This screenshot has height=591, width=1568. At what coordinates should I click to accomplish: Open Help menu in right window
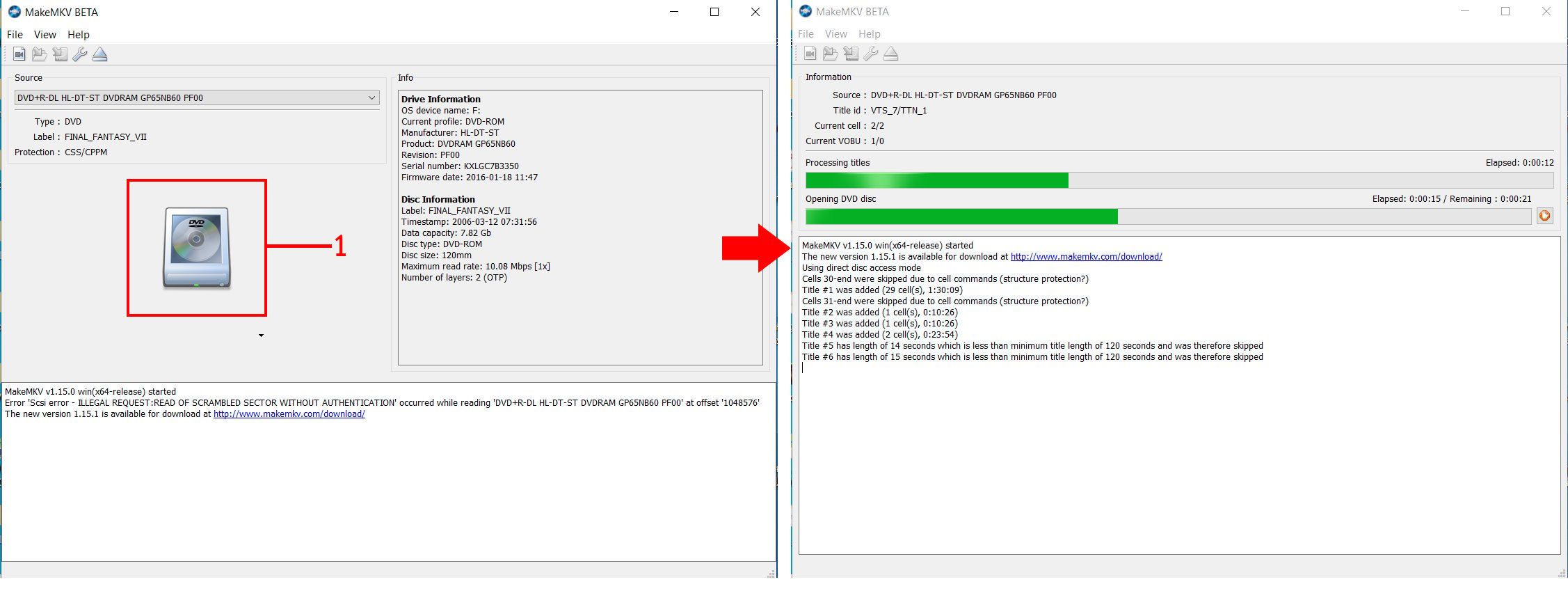pyautogui.click(x=870, y=34)
